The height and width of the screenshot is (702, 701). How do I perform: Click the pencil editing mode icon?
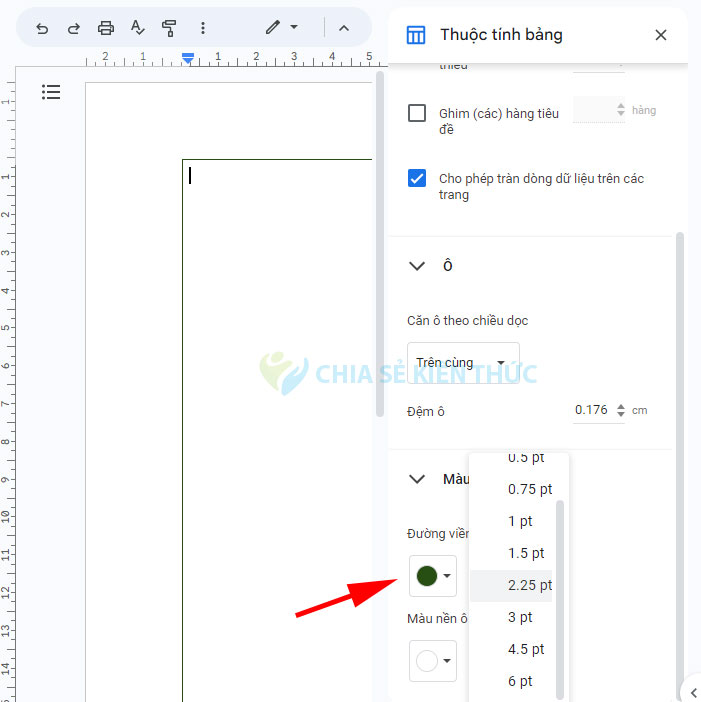click(x=273, y=27)
